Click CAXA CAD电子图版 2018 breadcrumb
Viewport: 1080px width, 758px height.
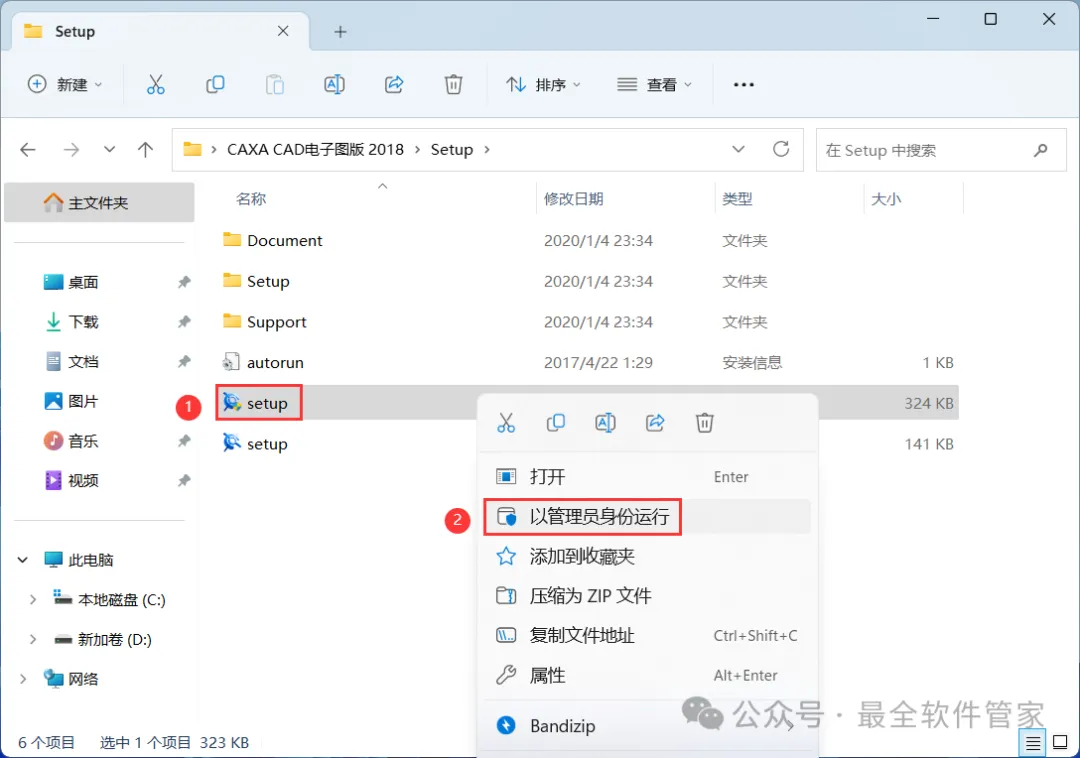click(315, 149)
